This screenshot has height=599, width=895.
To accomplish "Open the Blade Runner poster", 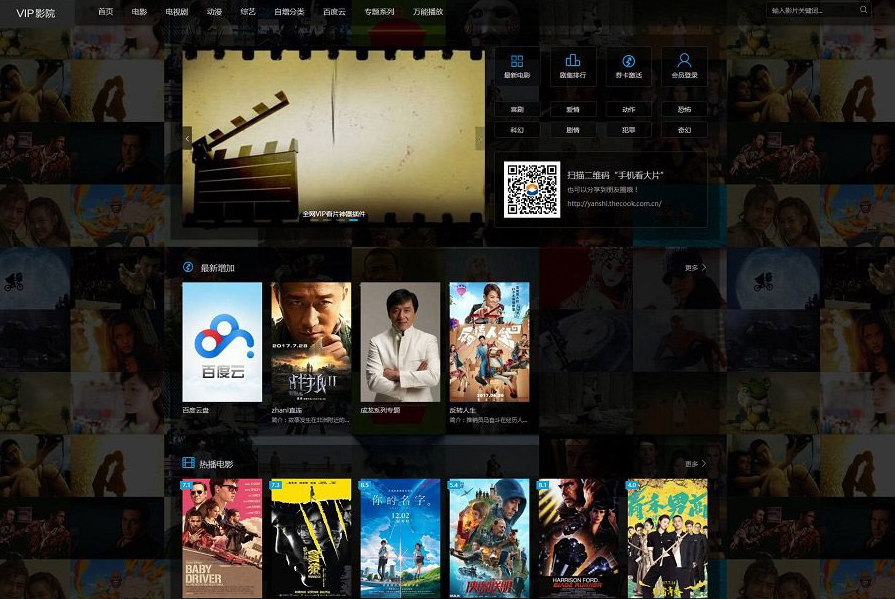I will tap(578, 538).
